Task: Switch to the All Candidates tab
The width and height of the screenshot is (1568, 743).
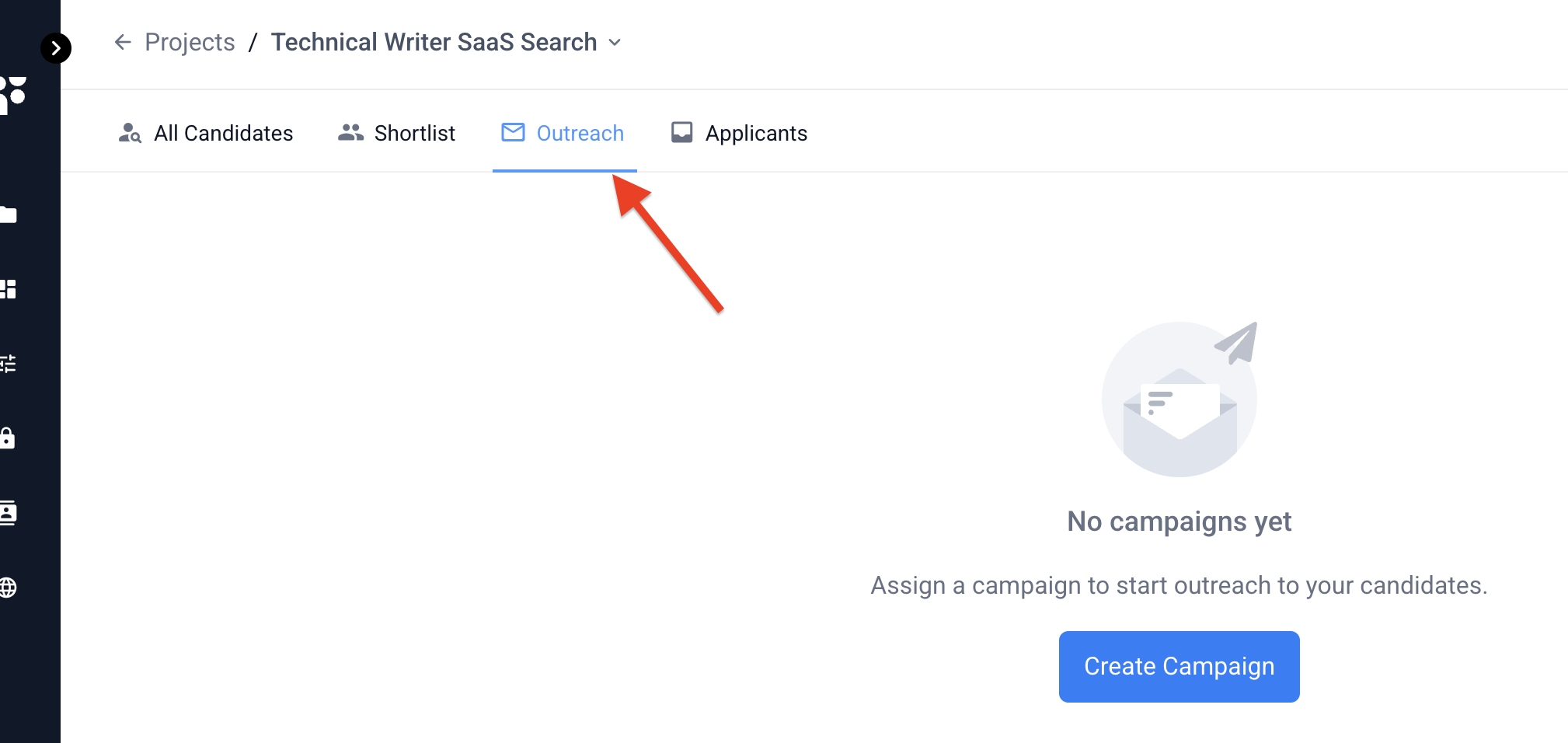Action: (205, 133)
